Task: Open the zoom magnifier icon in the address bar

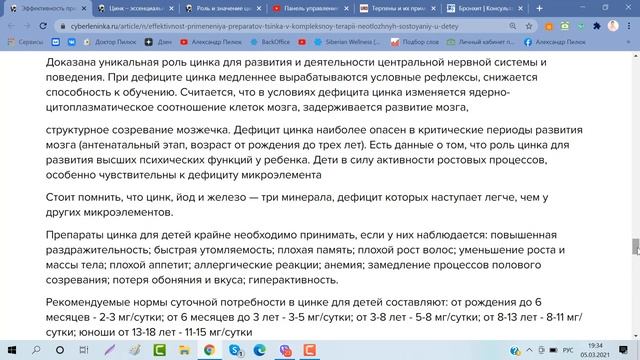Action: tap(513, 26)
